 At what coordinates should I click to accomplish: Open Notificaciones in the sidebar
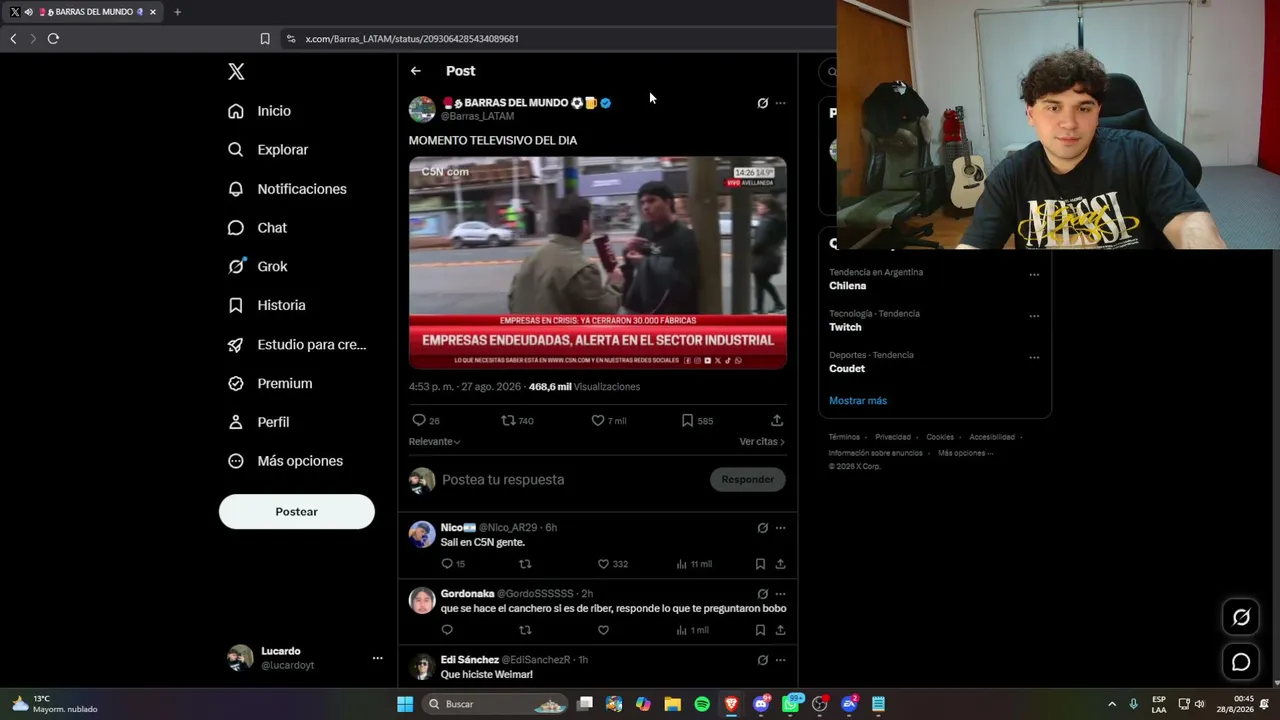(x=287, y=189)
